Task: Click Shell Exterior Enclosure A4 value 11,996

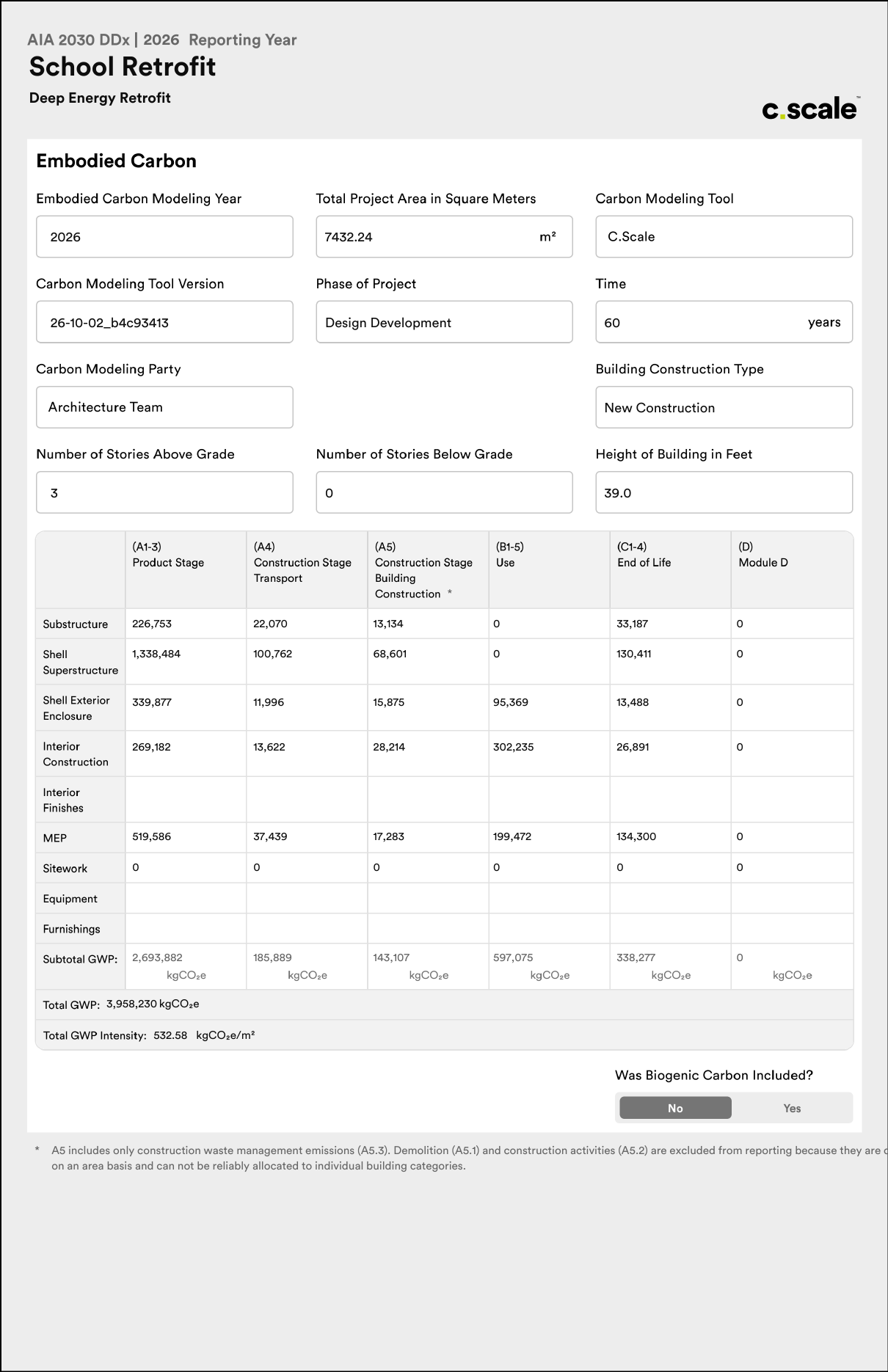Action: (x=269, y=702)
